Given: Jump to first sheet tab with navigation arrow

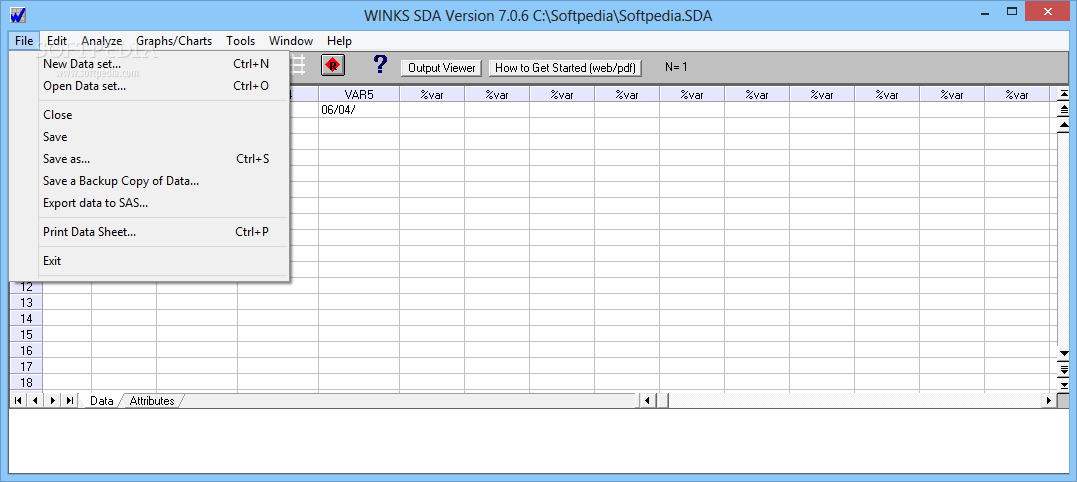Looking at the screenshot, I should pos(18,400).
